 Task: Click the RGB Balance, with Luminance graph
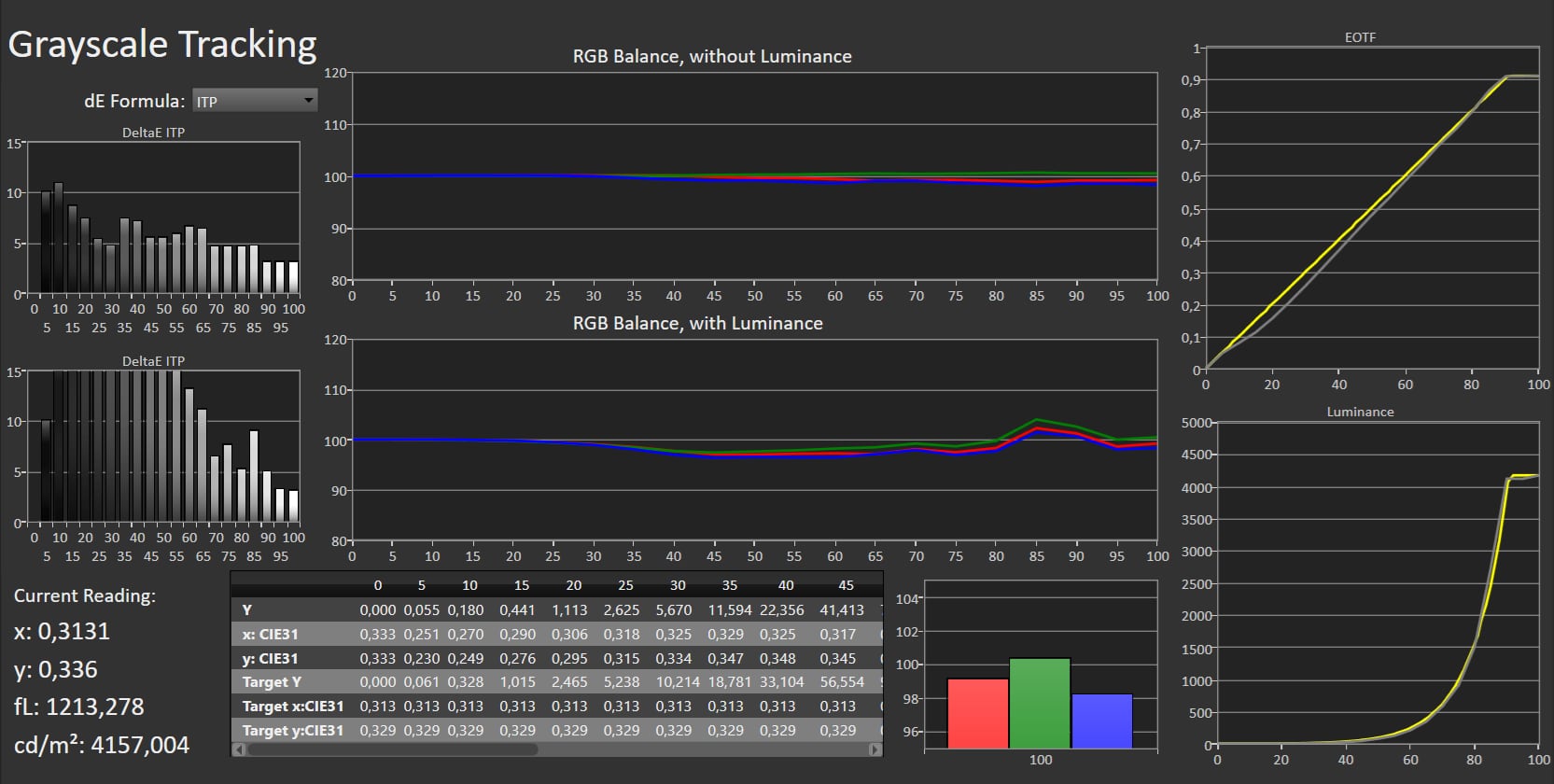coord(754,440)
